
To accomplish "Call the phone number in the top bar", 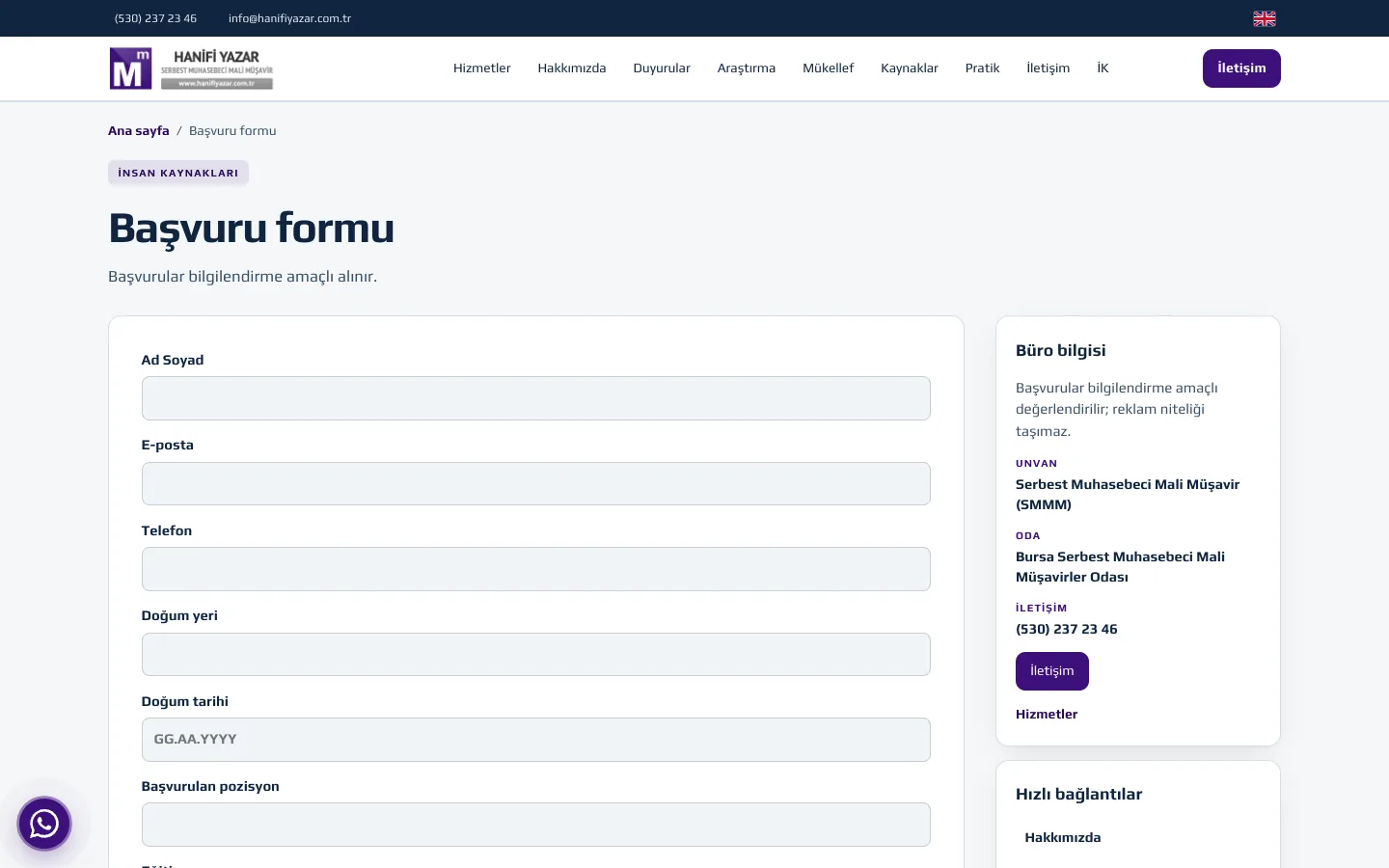I will click(x=155, y=18).
